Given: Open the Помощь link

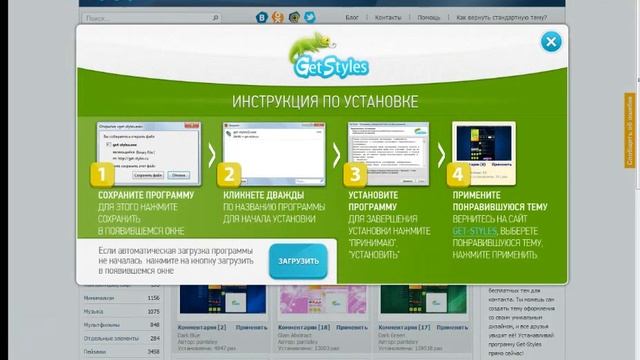Looking at the screenshot, I should tap(429, 18).
